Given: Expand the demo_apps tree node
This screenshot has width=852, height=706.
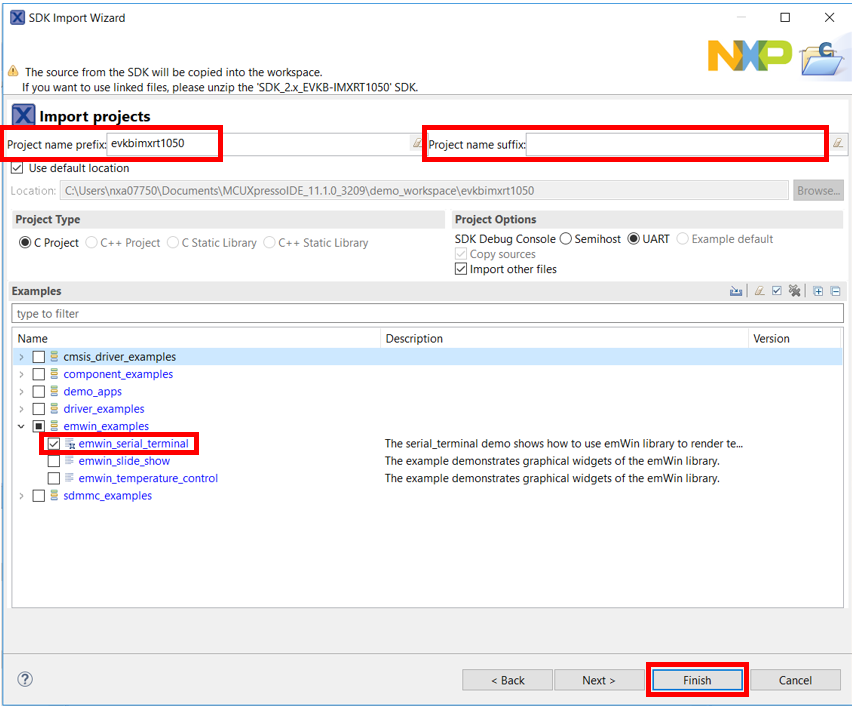Looking at the screenshot, I should [x=21, y=392].
